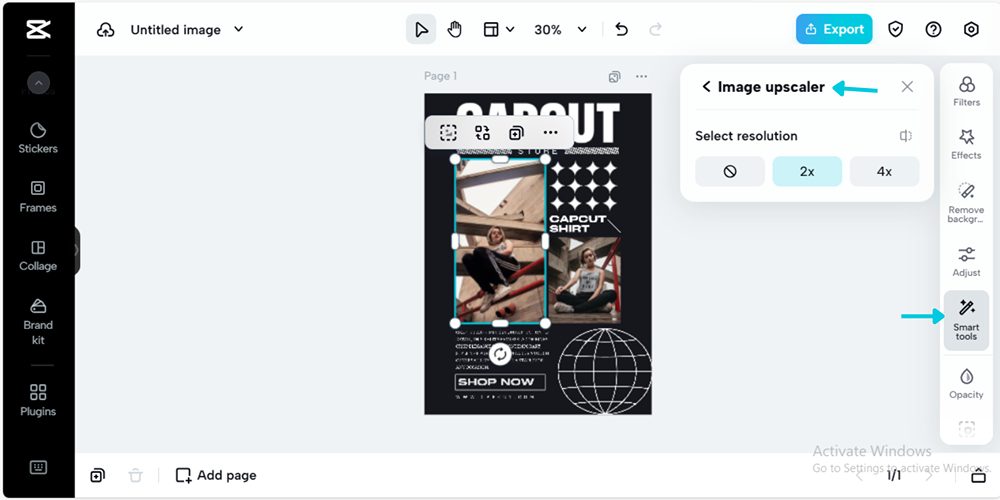Open the settings hexagon icon
The image size is (1000, 500).
pos(971,29)
